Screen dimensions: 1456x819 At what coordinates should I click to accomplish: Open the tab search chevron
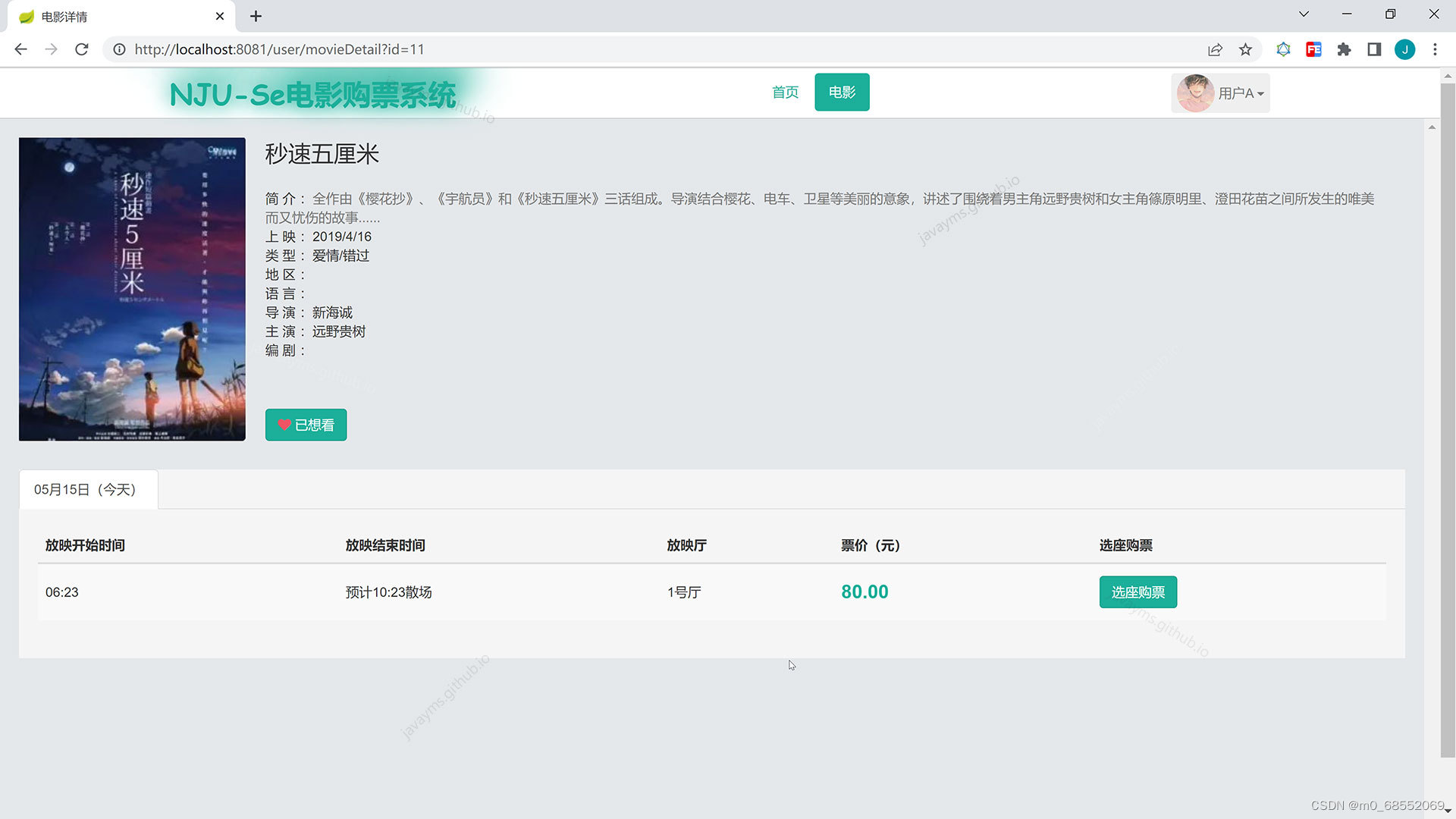tap(1303, 14)
